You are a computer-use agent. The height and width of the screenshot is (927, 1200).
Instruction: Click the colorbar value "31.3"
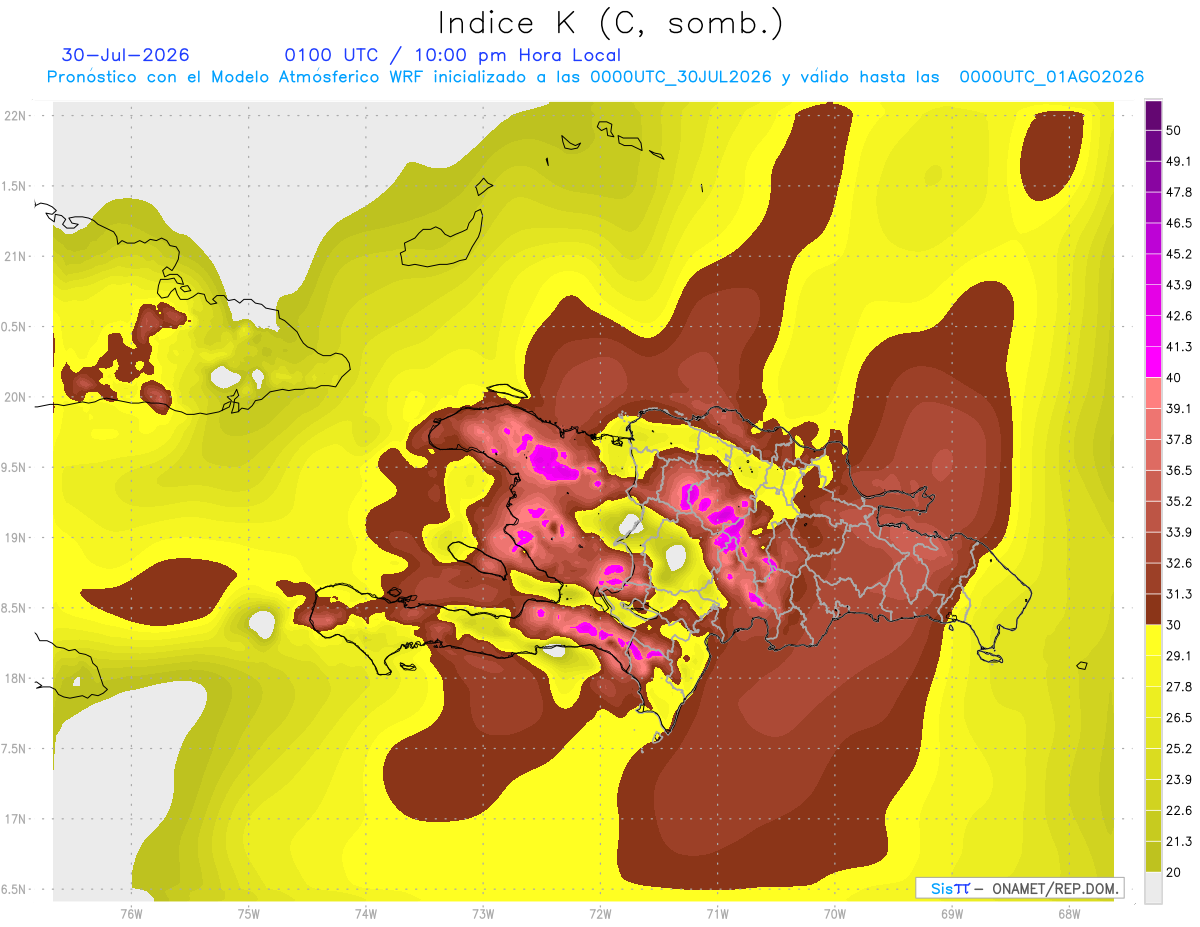coord(1179,594)
